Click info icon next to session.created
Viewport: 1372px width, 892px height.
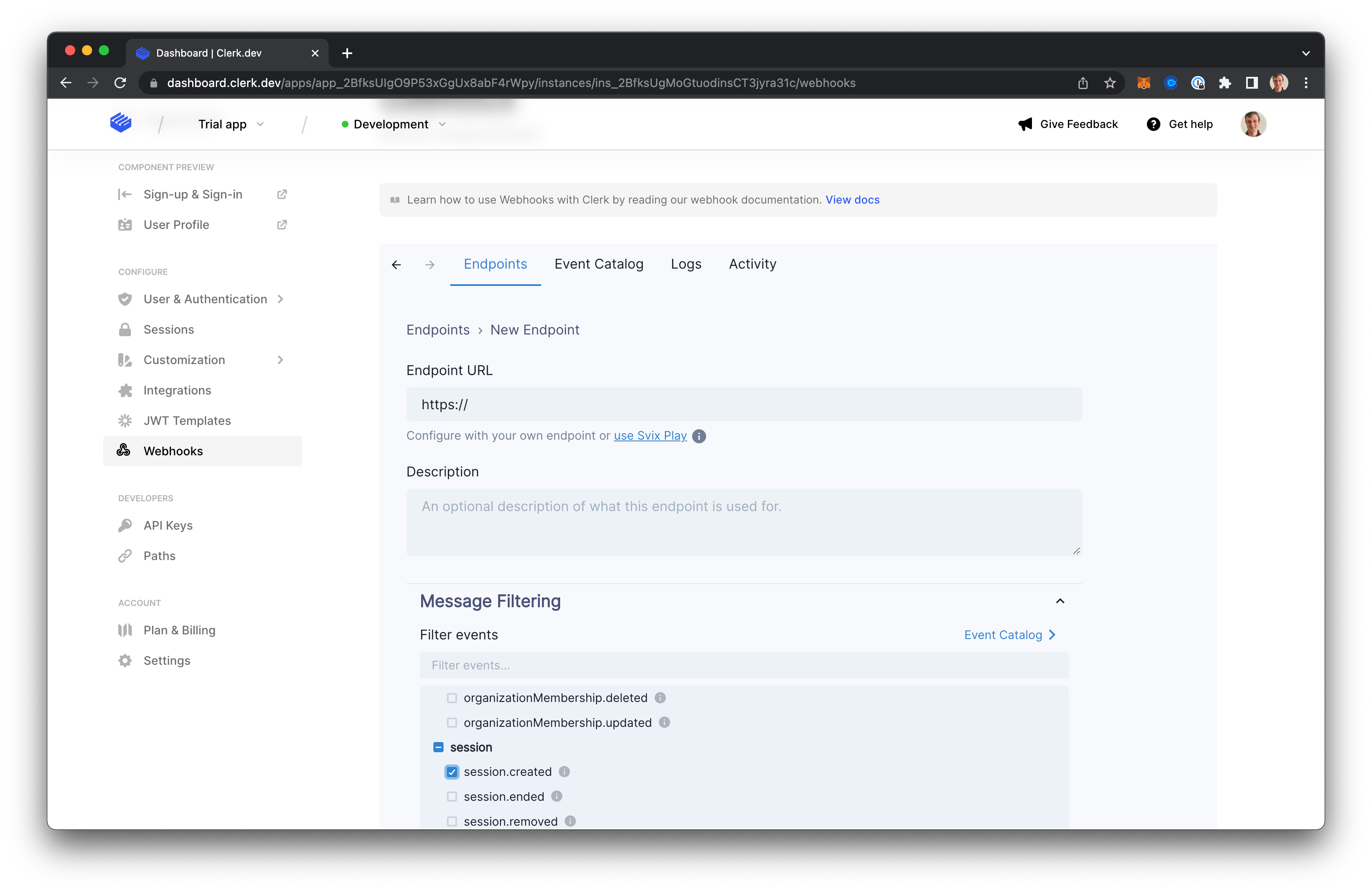click(564, 772)
